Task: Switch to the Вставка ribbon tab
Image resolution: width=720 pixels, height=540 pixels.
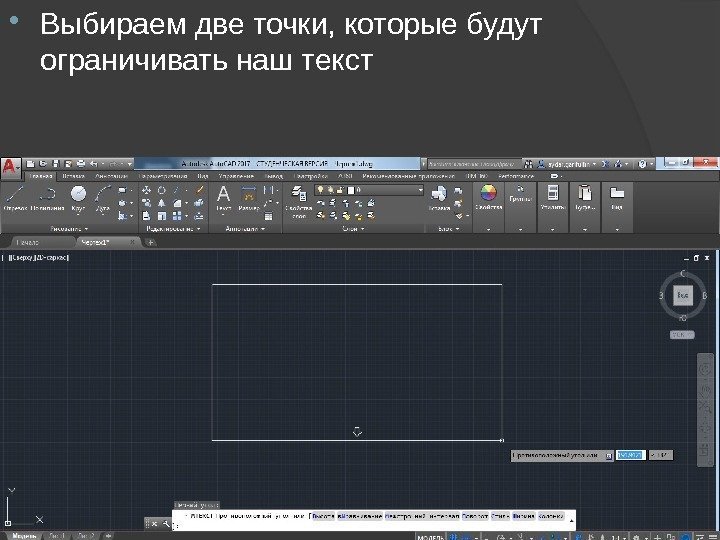Action: (73, 176)
